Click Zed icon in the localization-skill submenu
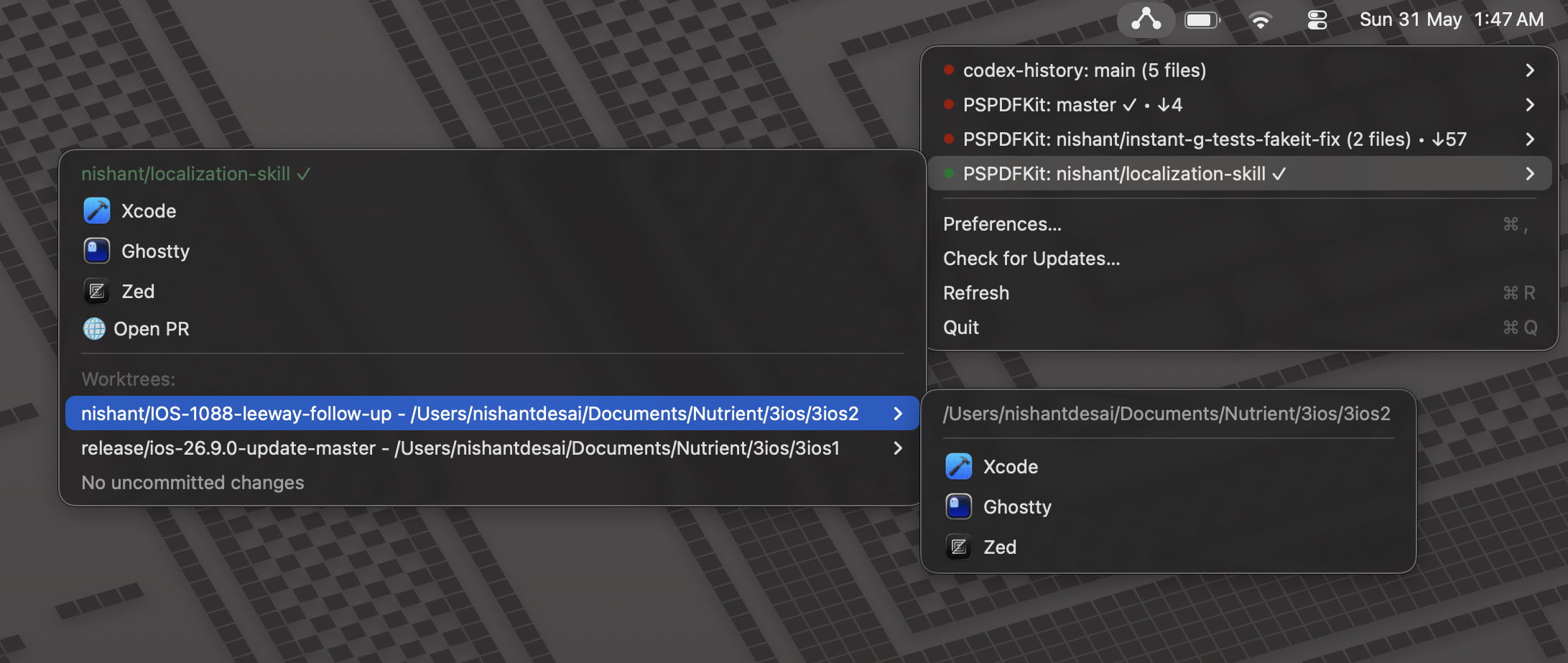 tap(97, 292)
